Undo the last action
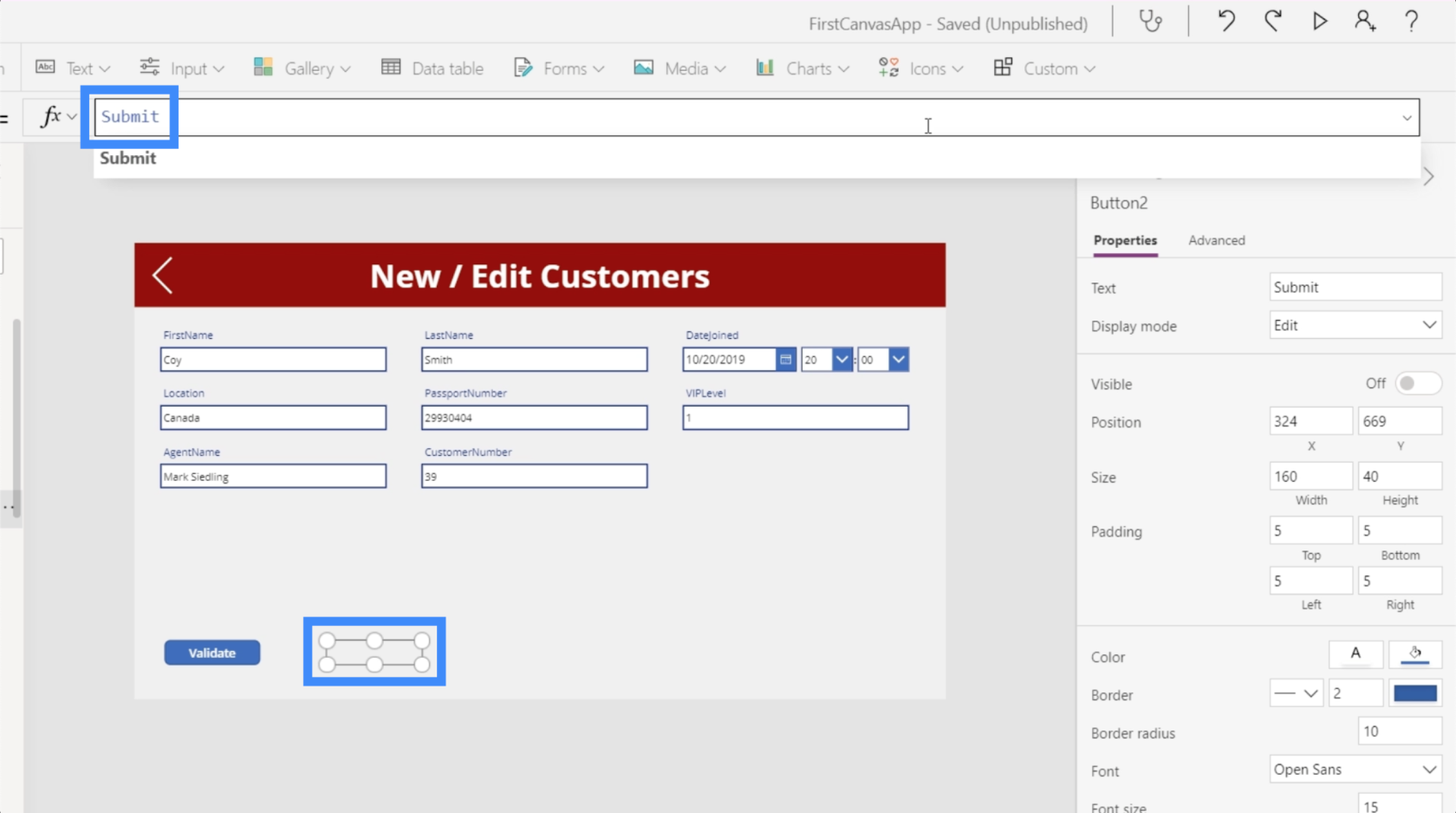Screen dimensions: 1456x813 coord(1225,21)
